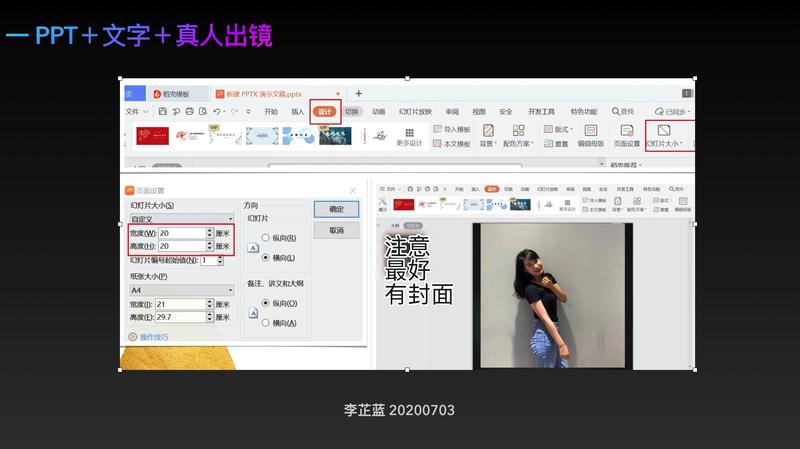Open the 文件 menu dropdown arrow
This screenshot has height=449, width=800.
coord(145,111)
